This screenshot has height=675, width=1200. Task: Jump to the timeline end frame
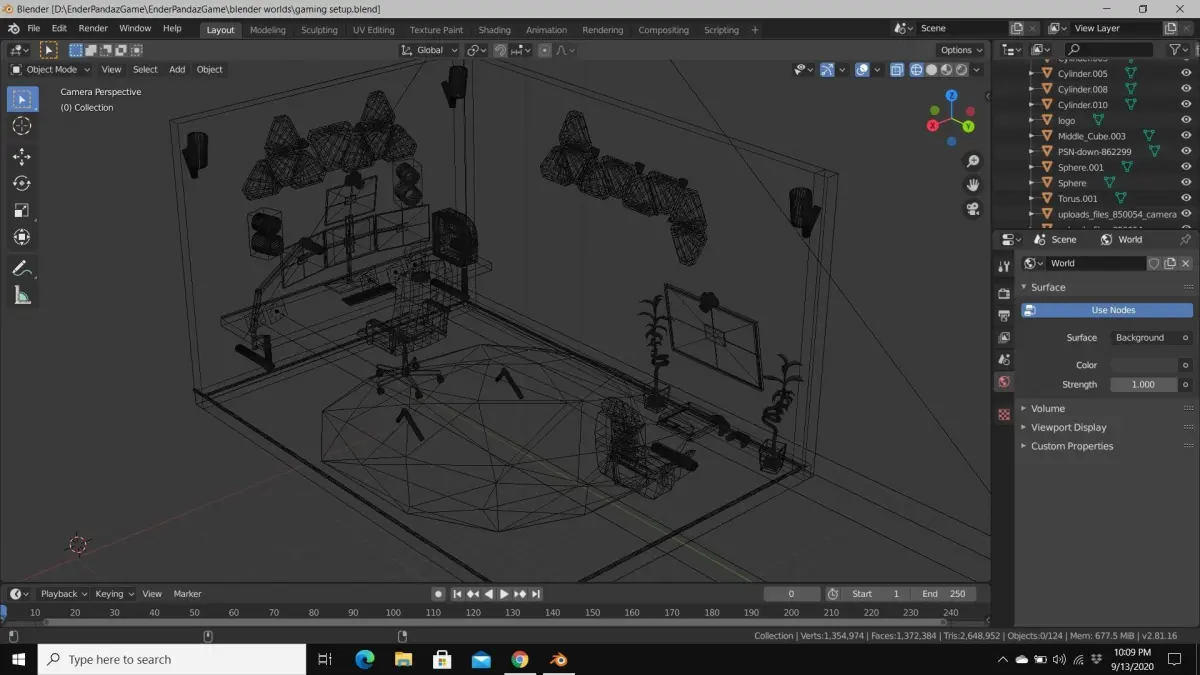536,594
